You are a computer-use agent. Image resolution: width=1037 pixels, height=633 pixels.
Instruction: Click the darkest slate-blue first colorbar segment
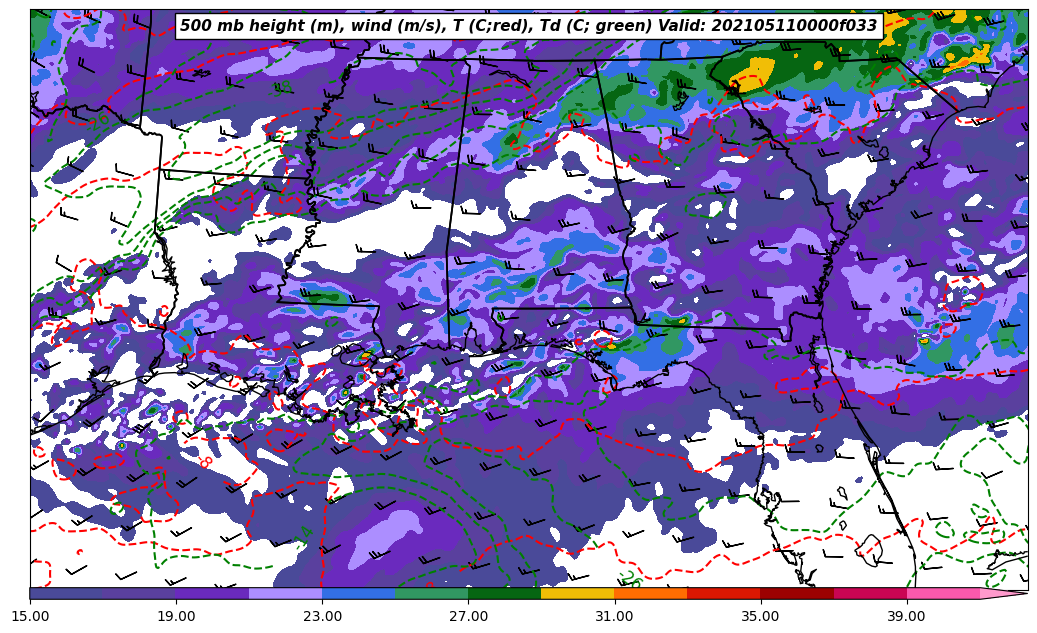66,593
